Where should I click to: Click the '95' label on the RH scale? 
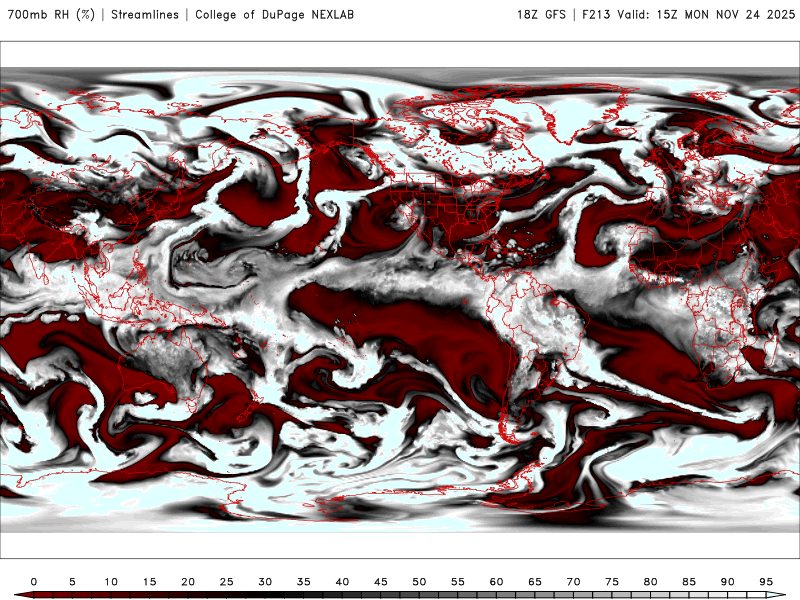point(766,582)
